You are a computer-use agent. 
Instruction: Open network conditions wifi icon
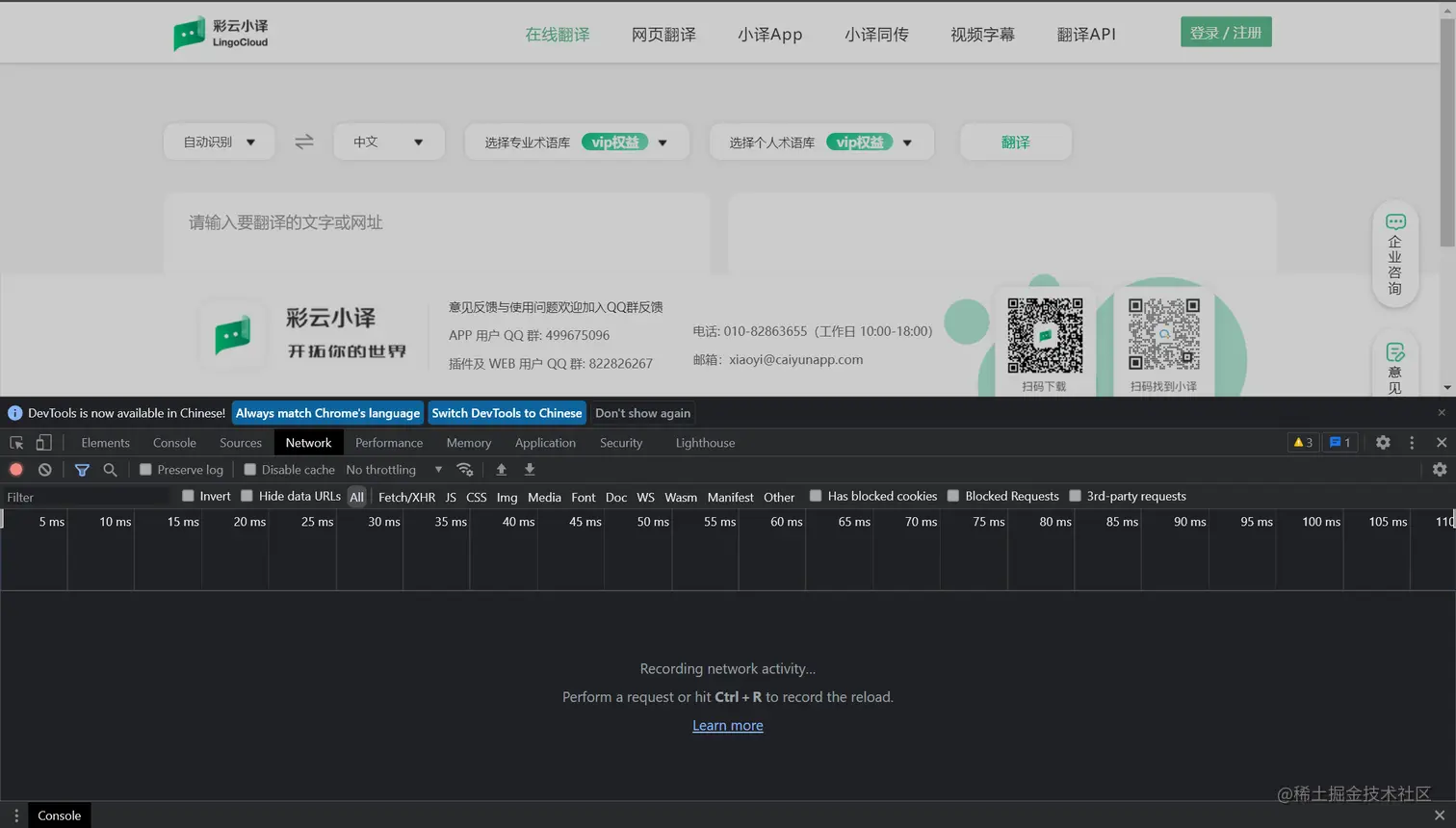click(x=465, y=470)
